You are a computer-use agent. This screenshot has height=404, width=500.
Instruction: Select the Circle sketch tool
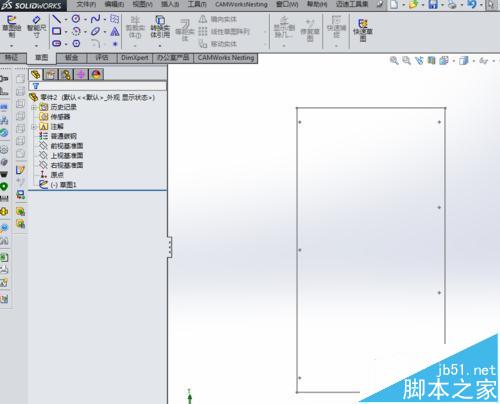click(76, 19)
